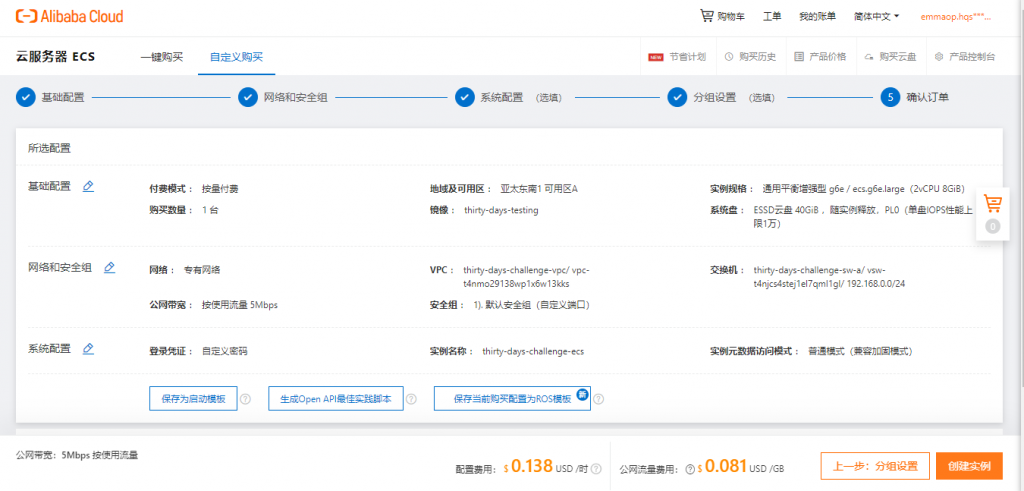The height and width of the screenshot is (491, 1024).
Task: Select 公网带宽 按使用流量 5Mbps value
Action: [240, 305]
